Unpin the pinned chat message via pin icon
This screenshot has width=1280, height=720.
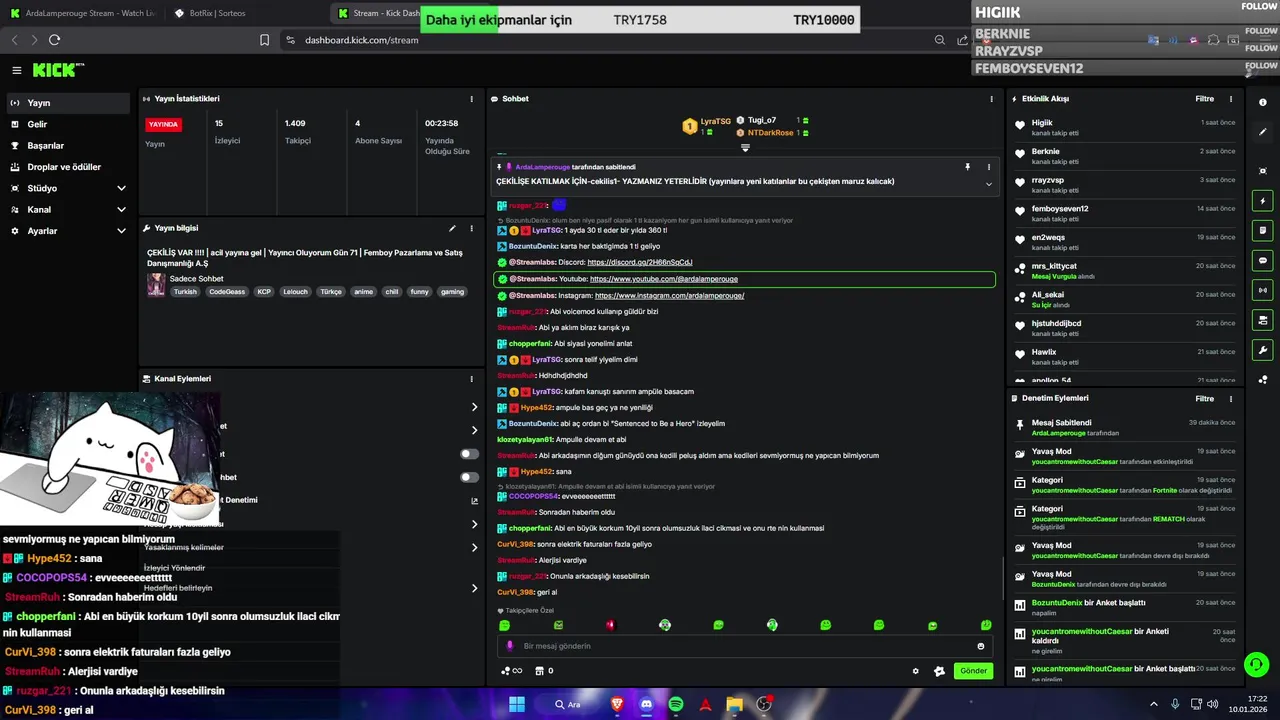tap(967, 167)
